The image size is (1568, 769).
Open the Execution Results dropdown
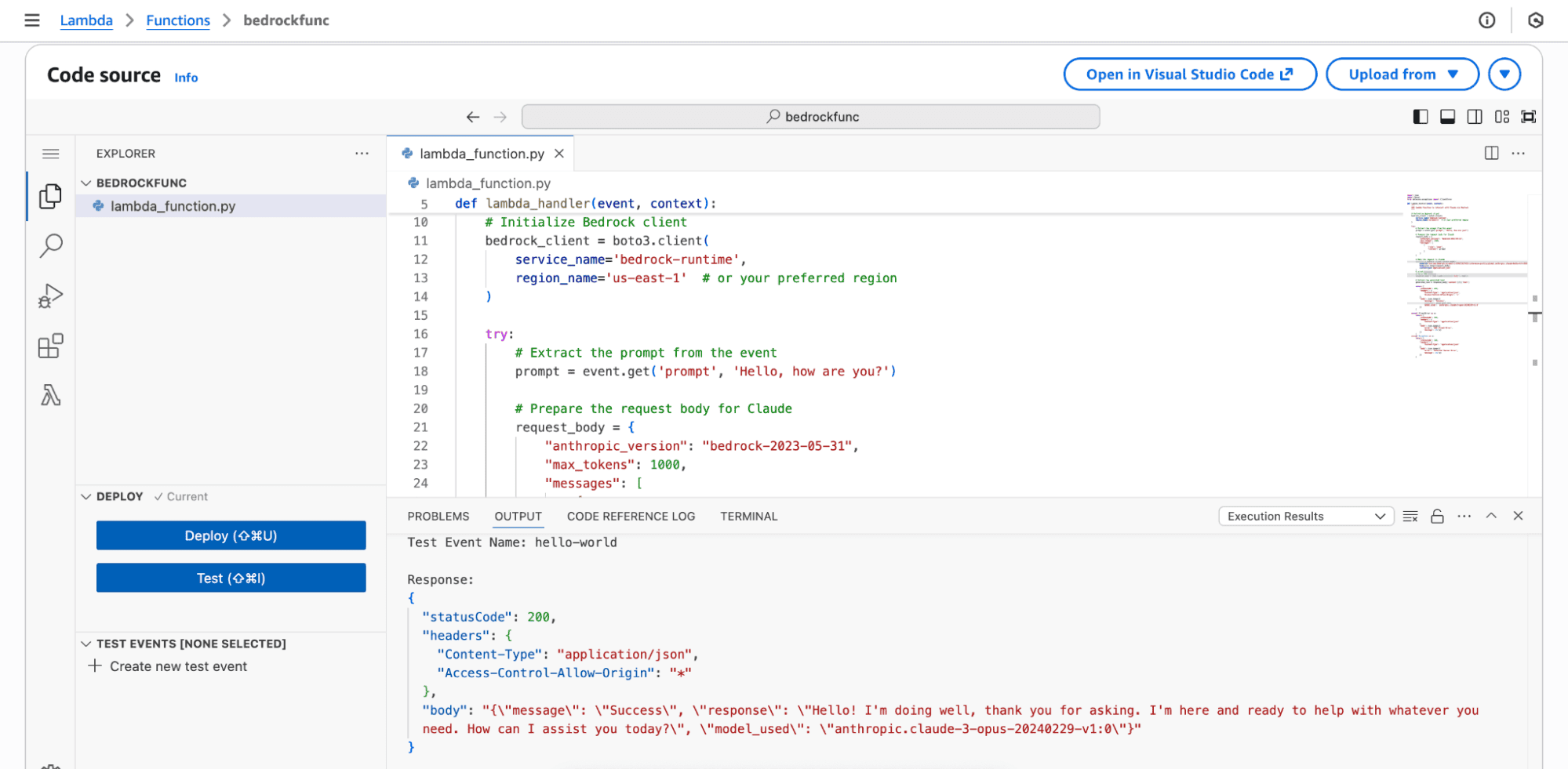pyautogui.click(x=1304, y=516)
